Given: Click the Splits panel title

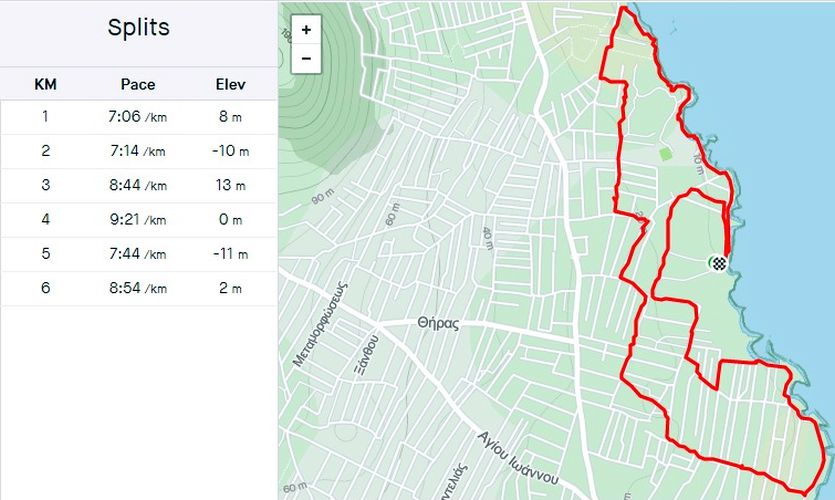Looking at the screenshot, I should [x=138, y=27].
